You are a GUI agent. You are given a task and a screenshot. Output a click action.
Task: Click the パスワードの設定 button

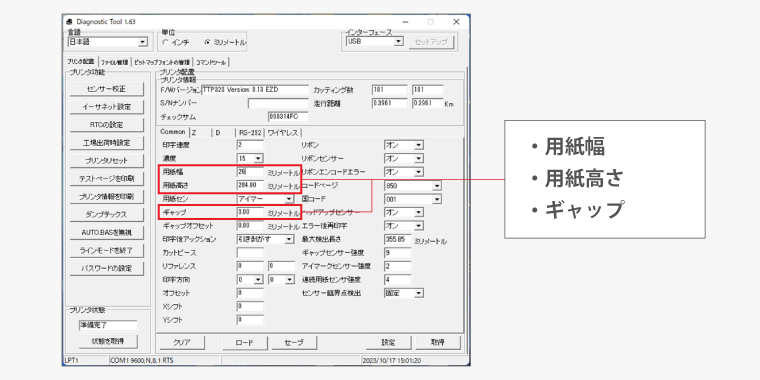coord(107,268)
